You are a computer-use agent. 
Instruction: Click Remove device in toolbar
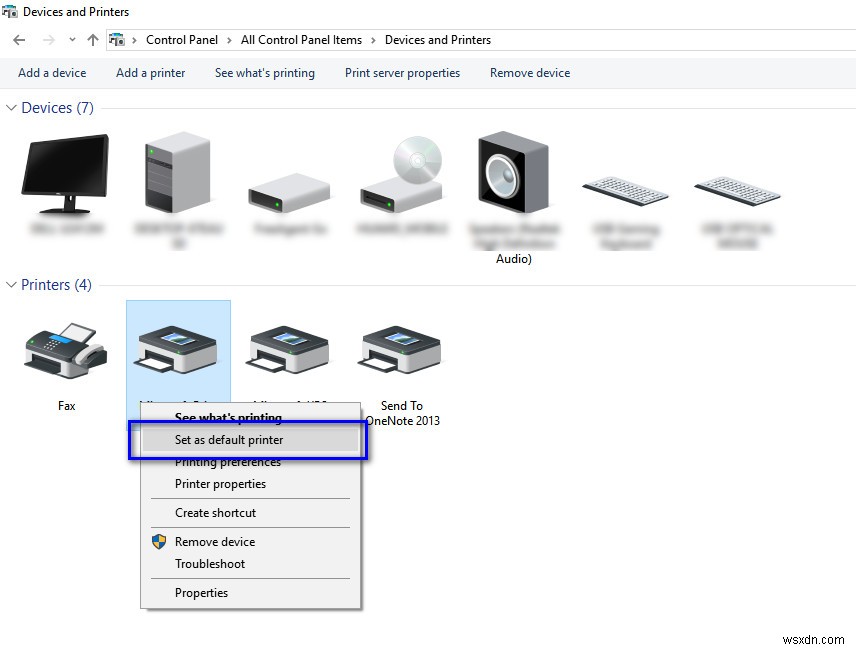(530, 73)
